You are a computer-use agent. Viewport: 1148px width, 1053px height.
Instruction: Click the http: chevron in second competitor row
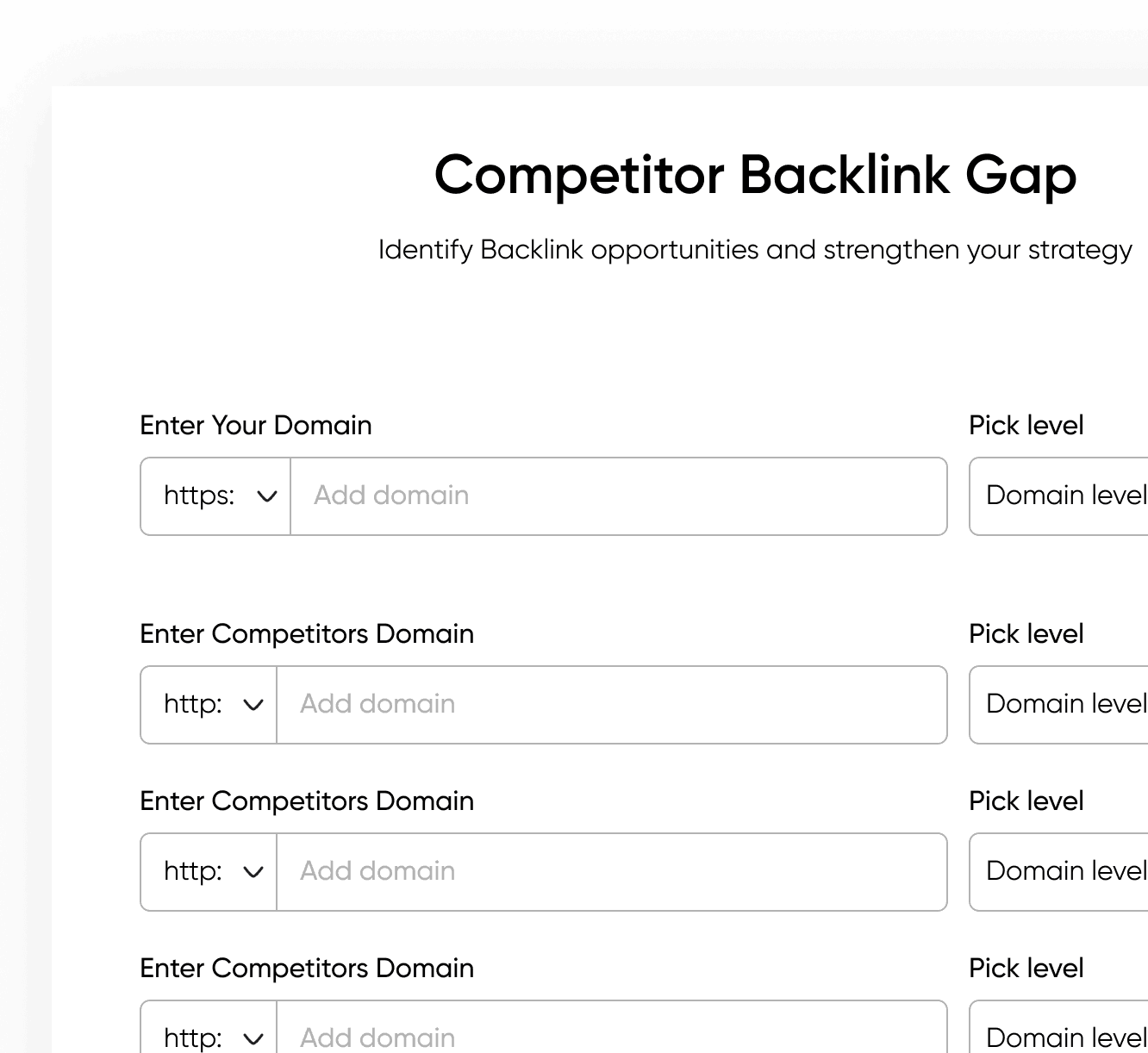point(253,872)
